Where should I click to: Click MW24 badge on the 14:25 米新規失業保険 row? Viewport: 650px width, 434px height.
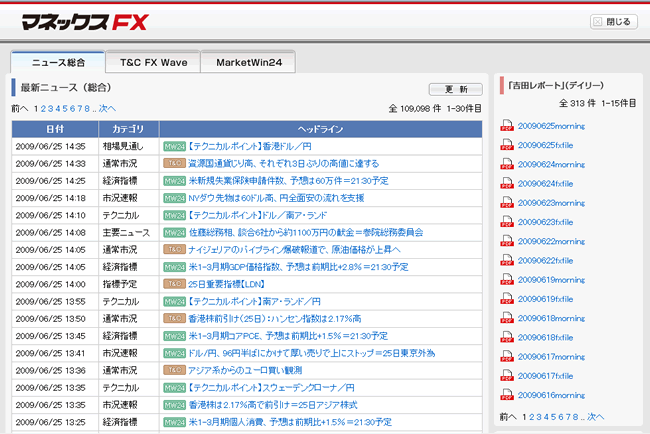point(175,181)
